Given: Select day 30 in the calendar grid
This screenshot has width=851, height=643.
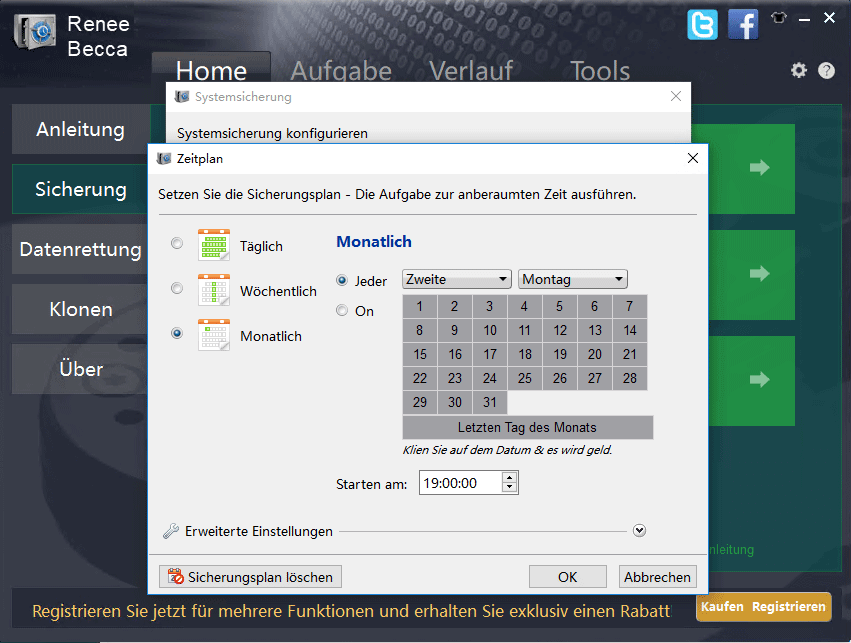Looking at the screenshot, I should pyautogui.click(x=455, y=402).
